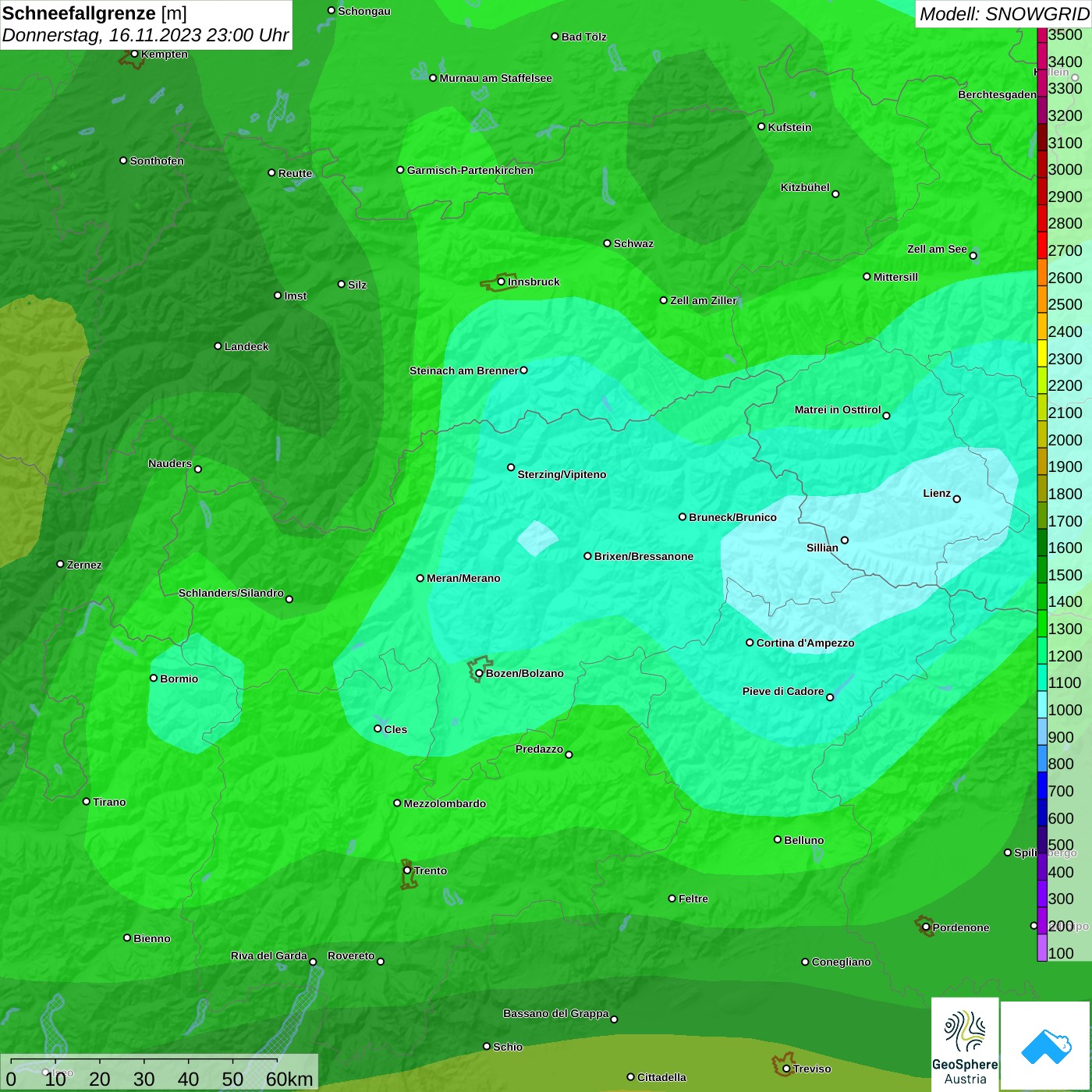The height and width of the screenshot is (1092, 1092).
Task: Click the Berchtesgaden label
Action: coord(997,94)
